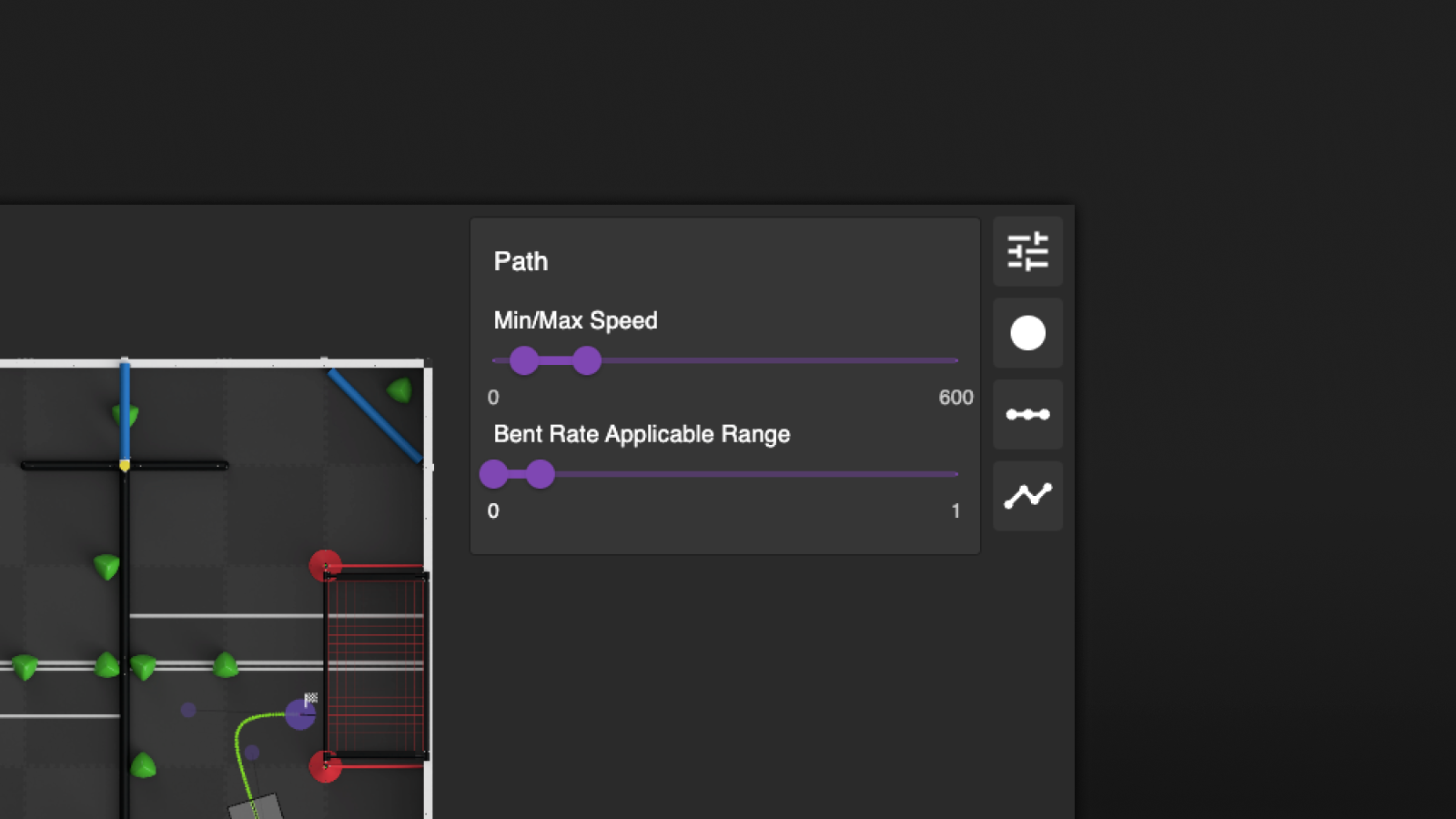Select the faded control point below path
The image size is (1456, 819).
coord(252,753)
